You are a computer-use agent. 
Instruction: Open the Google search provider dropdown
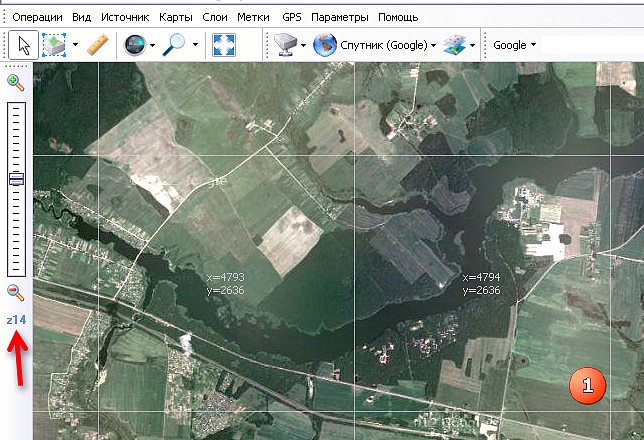(514, 45)
